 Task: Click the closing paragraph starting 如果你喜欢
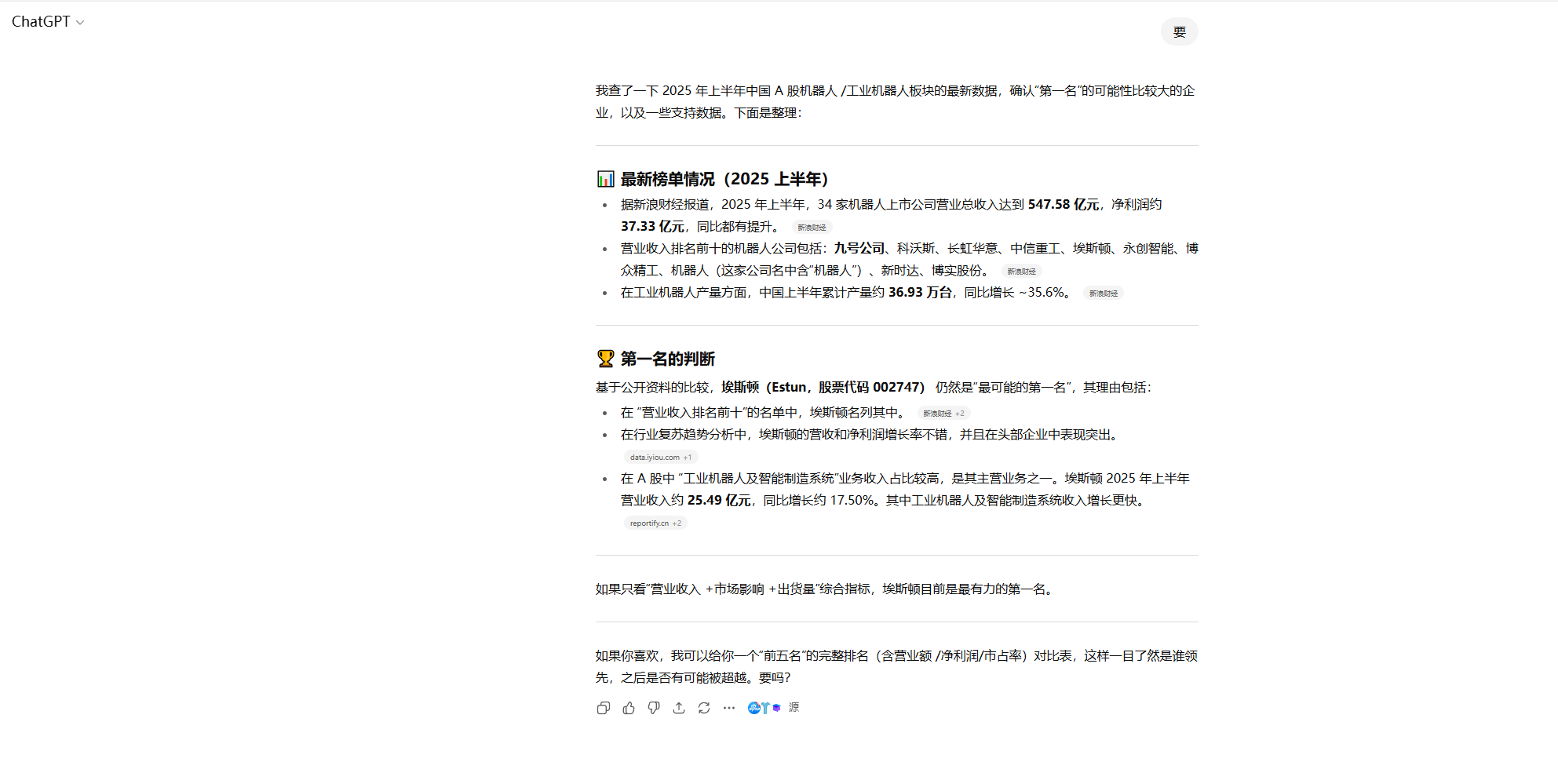pyautogui.click(x=896, y=666)
